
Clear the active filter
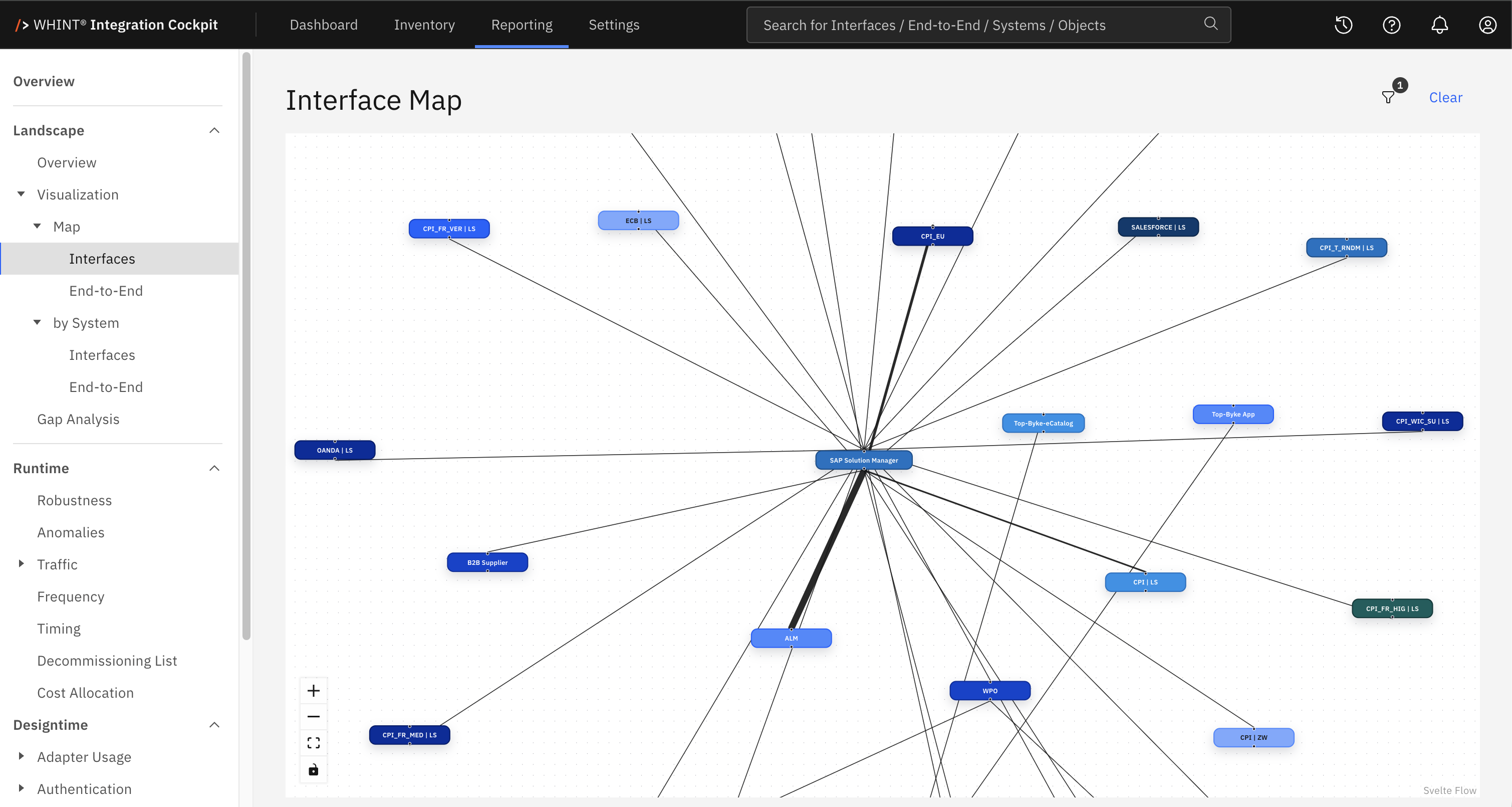pos(1446,98)
